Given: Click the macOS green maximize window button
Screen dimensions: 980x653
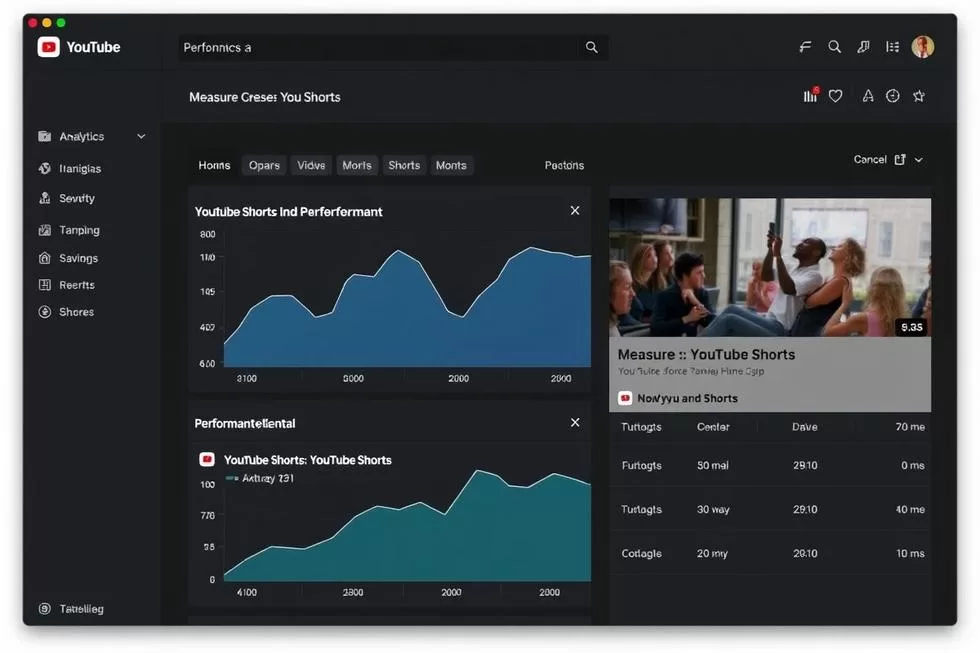Looking at the screenshot, I should 61,22.
